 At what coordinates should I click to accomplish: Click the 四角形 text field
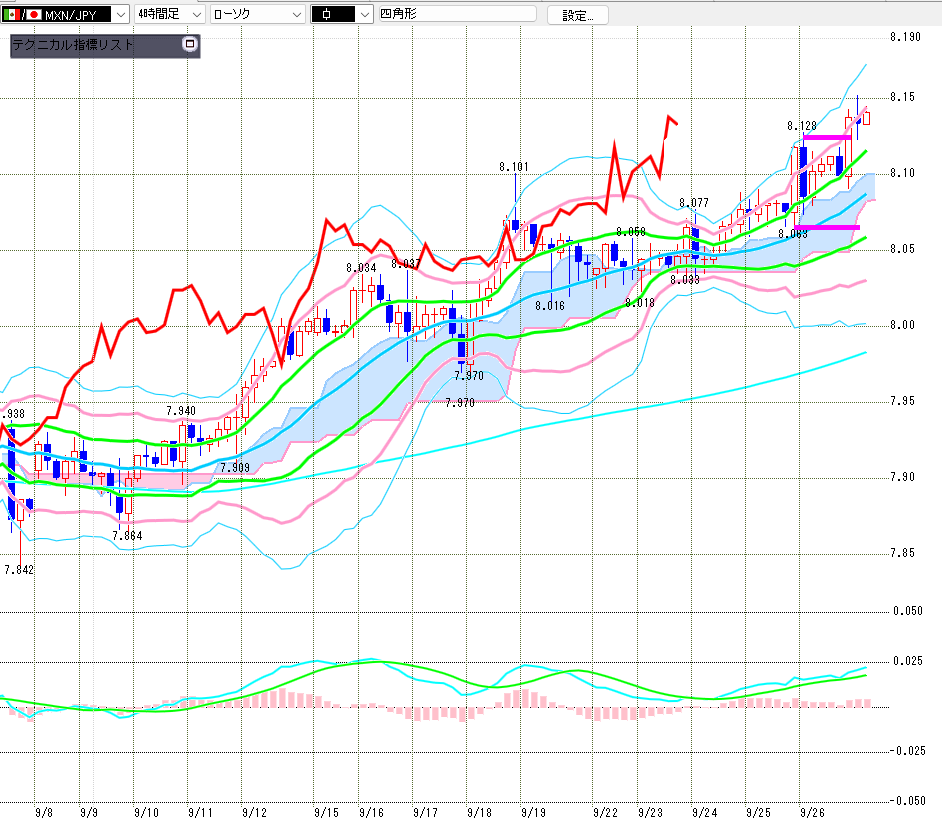tap(458, 15)
